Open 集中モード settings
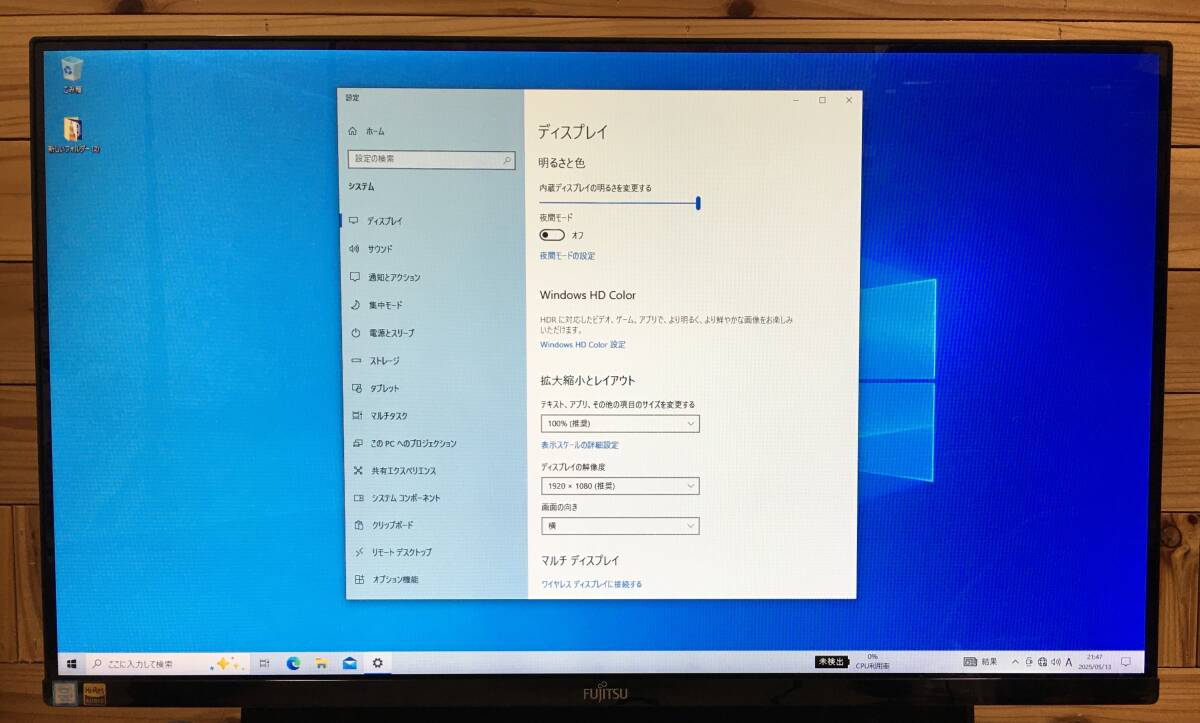The width and height of the screenshot is (1200, 723). point(387,305)
